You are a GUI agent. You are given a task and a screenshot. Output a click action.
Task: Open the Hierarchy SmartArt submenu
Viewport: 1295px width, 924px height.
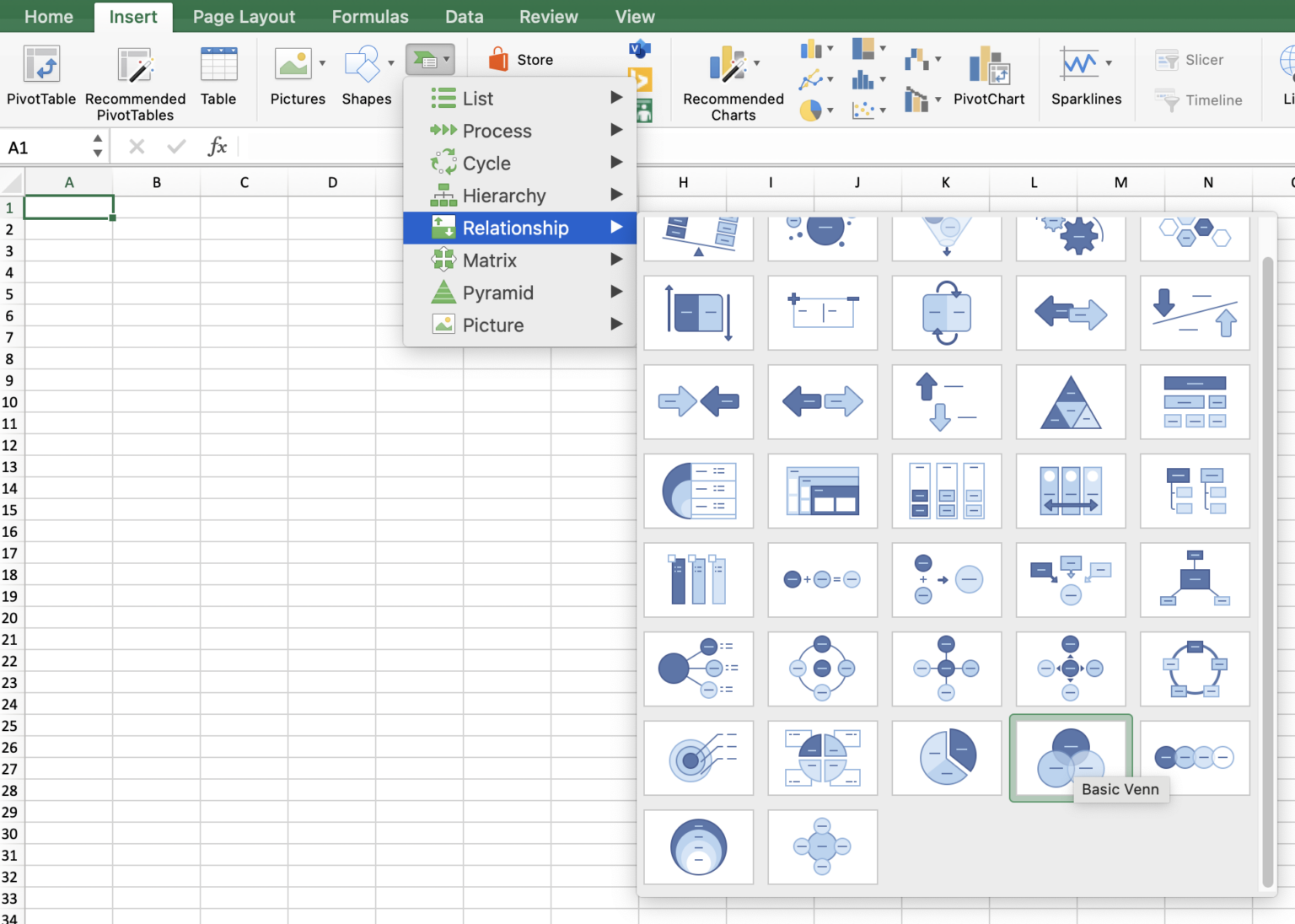pos(504,196)
